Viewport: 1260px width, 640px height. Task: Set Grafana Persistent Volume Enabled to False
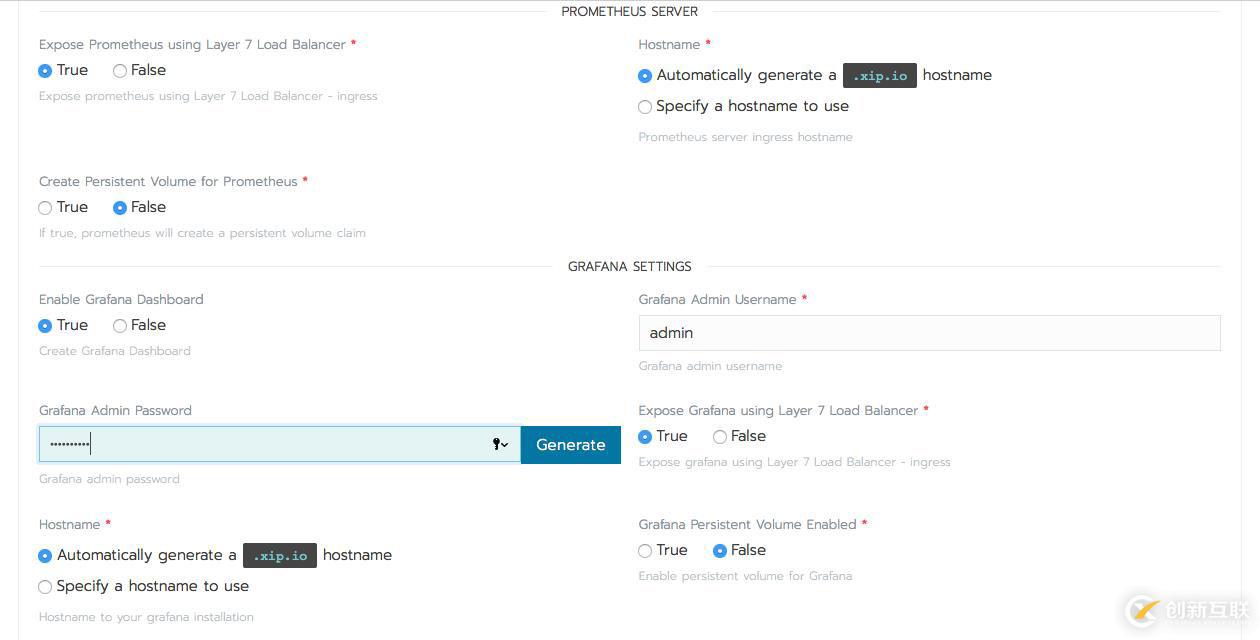720,551
